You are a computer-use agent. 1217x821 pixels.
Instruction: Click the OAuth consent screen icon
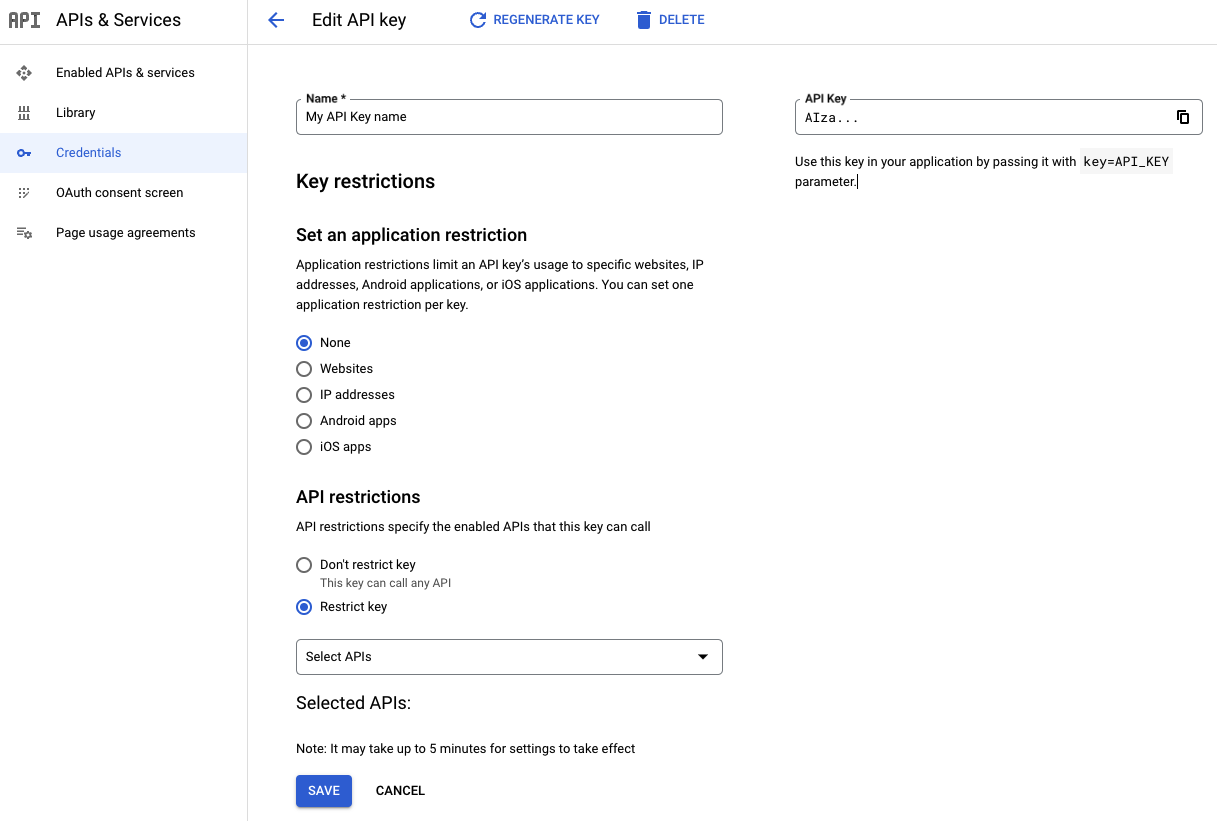pyautogui.click(x=24, y=192)
